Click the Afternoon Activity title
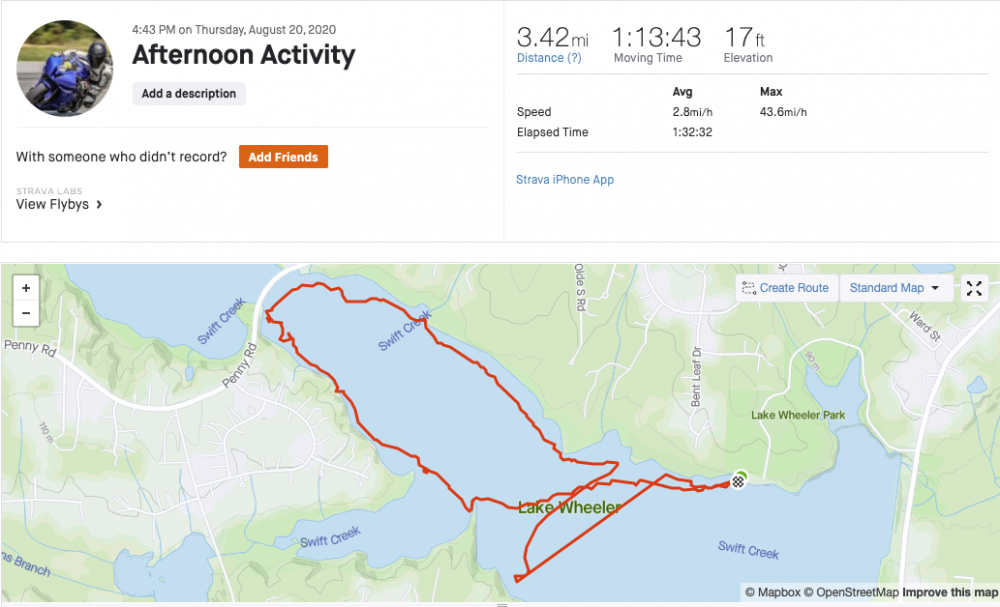The width and height of the screenshot is (1000, 607). [243, 54]
